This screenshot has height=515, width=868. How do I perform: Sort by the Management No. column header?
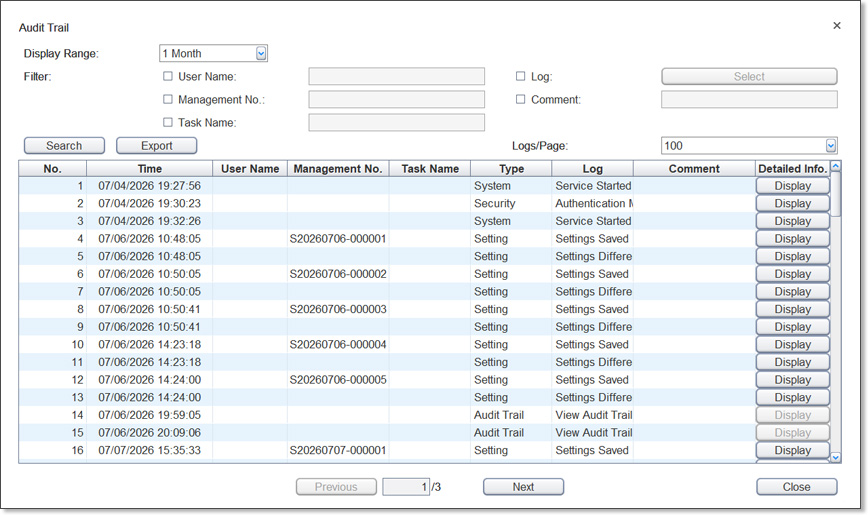338,169
